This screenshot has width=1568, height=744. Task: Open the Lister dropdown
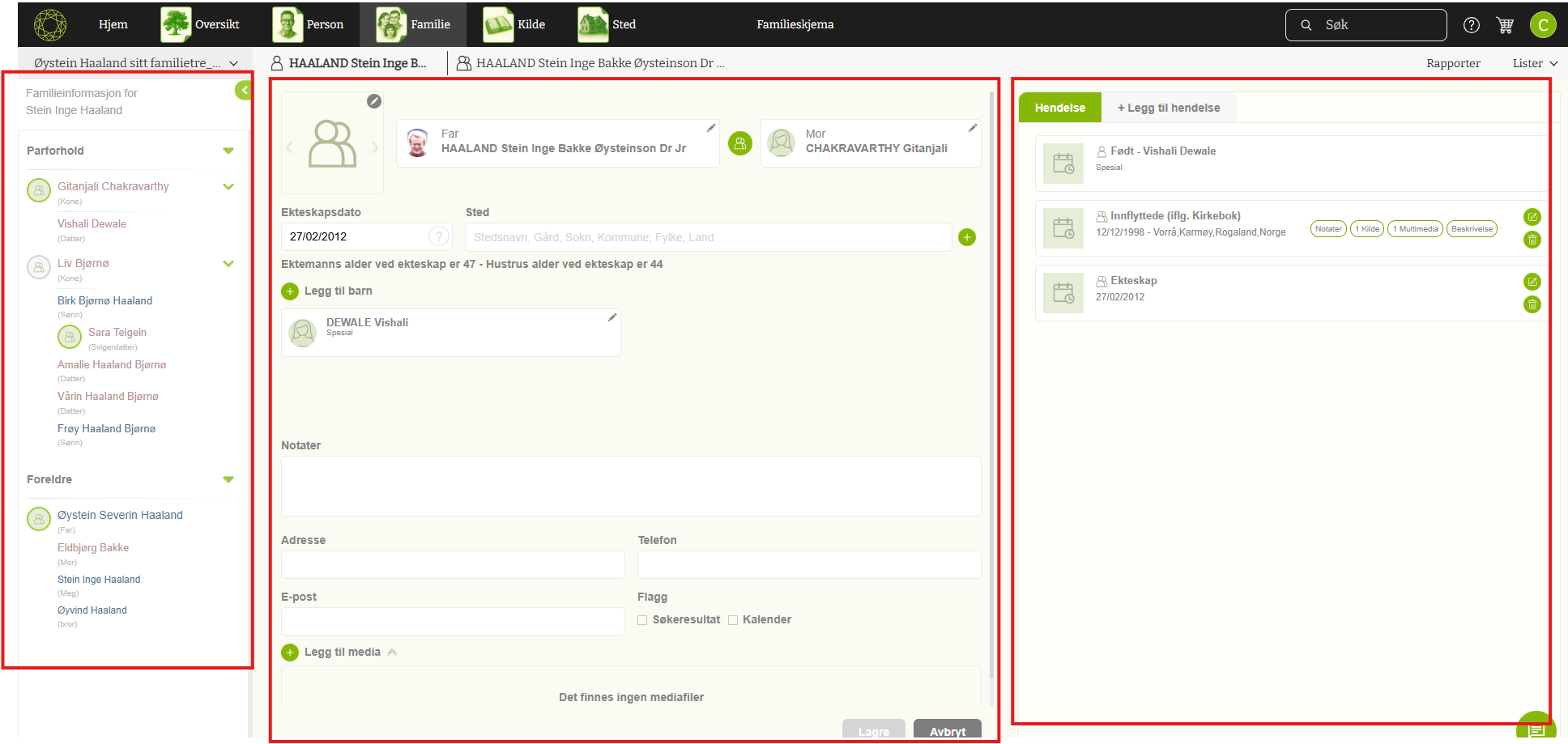click(x=1534, y=63)
